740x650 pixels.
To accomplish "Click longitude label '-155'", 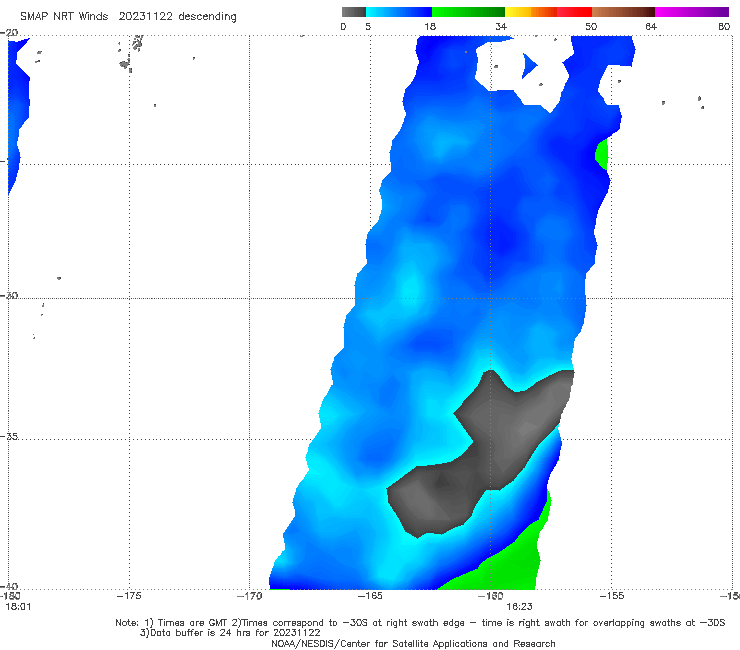I will tap(612, 596).
